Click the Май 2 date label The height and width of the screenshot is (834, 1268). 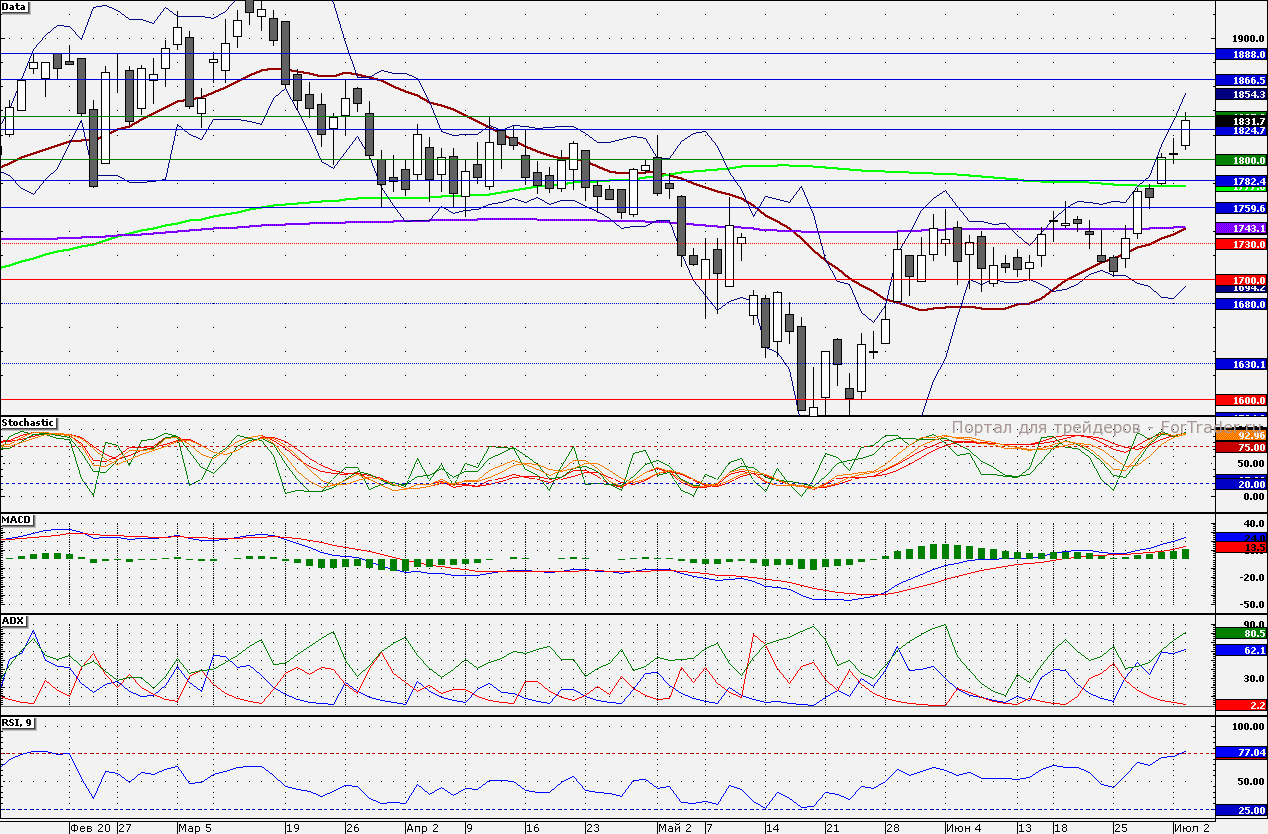click(675, 828)
